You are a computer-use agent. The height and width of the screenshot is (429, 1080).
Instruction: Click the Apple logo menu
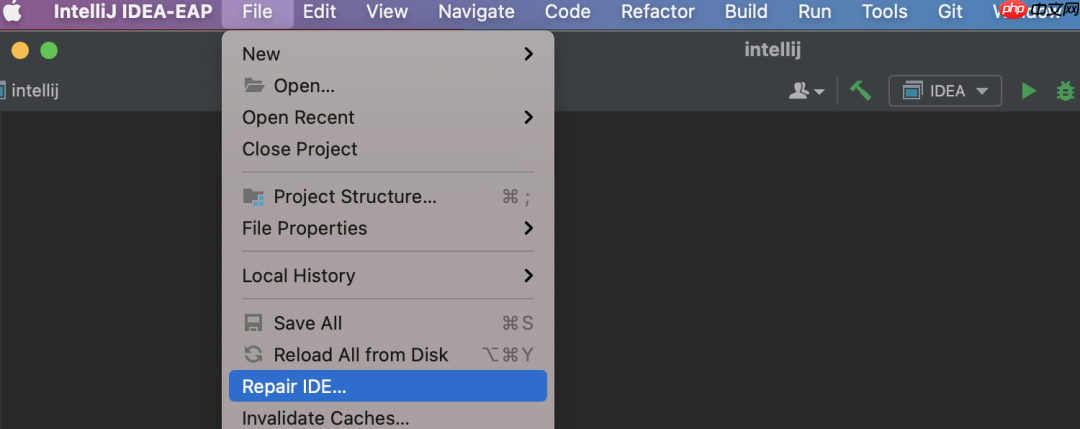14,12
